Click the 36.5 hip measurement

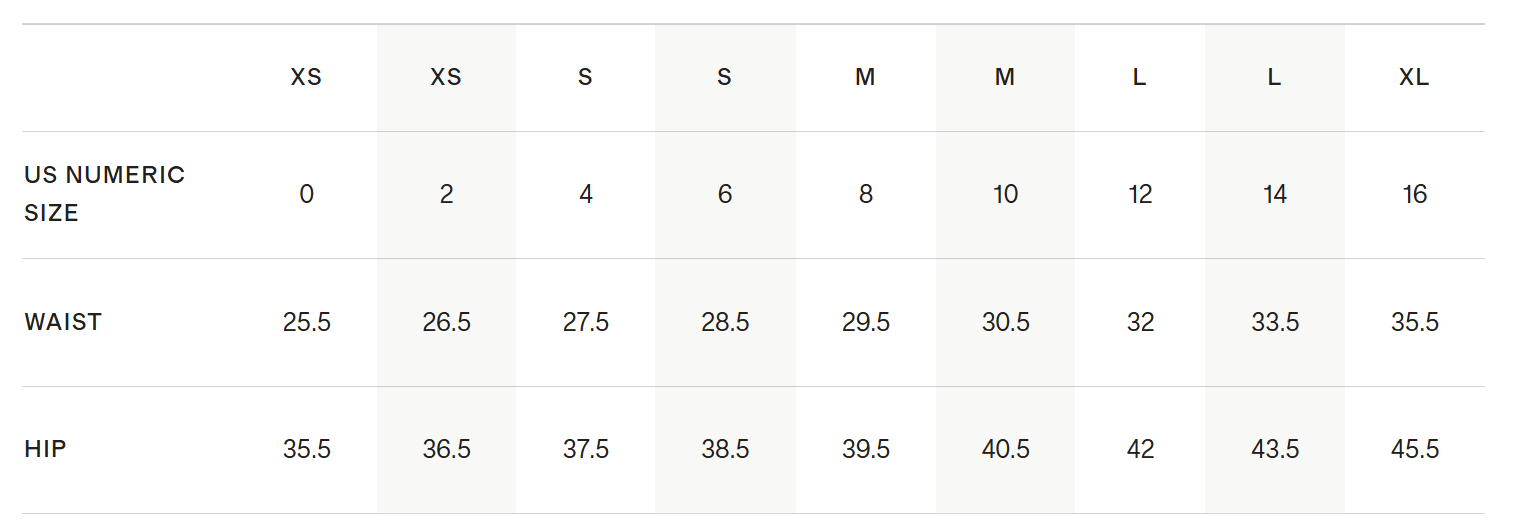(446, 449)
